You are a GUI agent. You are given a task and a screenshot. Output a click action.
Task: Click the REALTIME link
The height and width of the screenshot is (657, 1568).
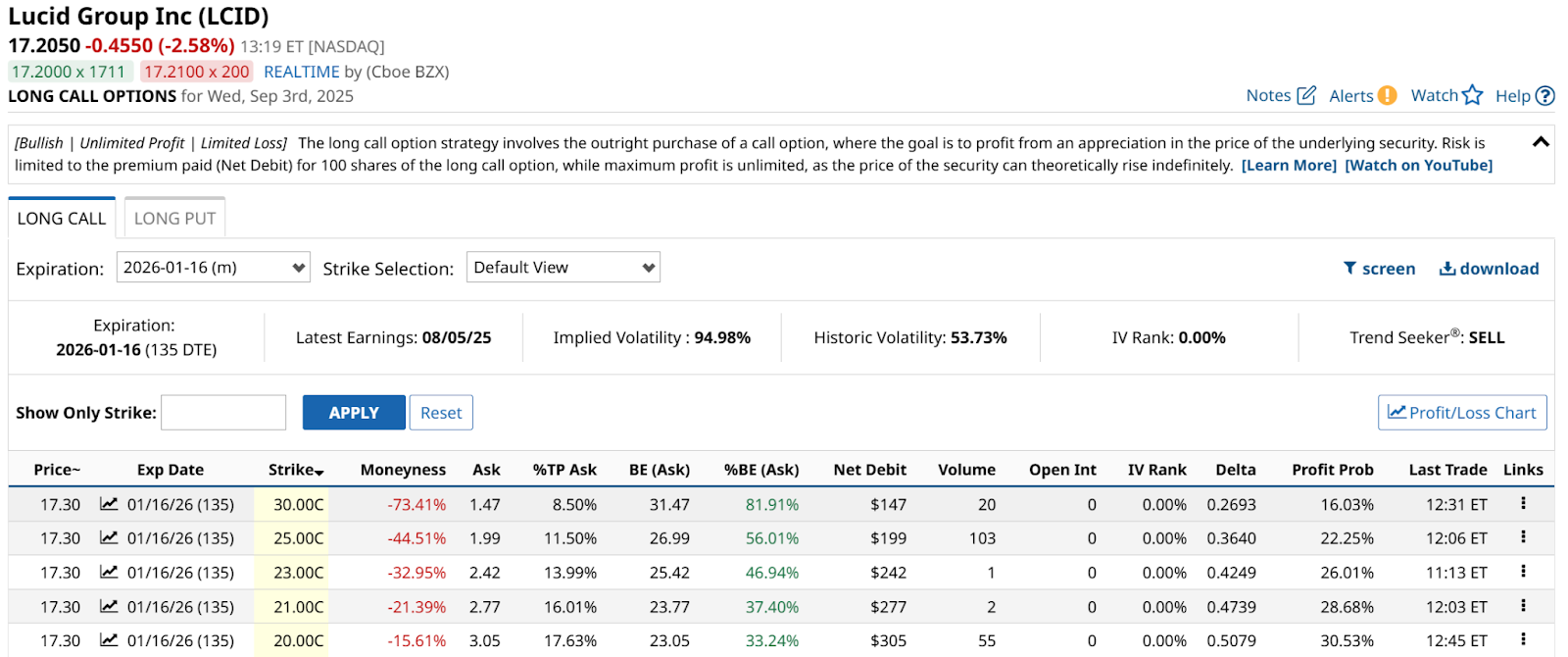click(x=302, y=72)
